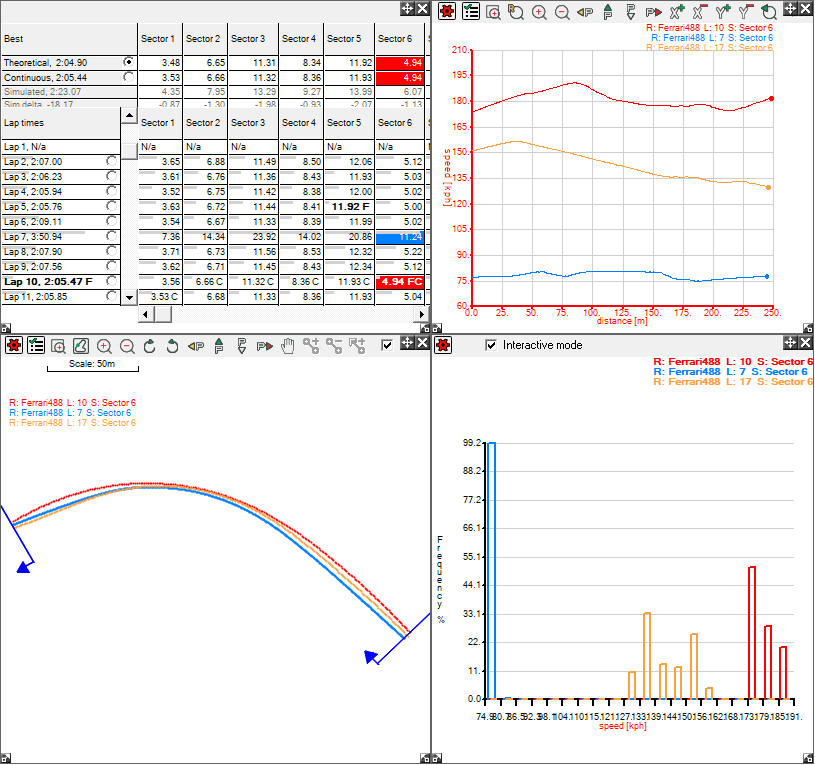Toggle the Interactive mode checkbox
The height and width of the screenshot is (765, 815).
[x=491, y=344]
